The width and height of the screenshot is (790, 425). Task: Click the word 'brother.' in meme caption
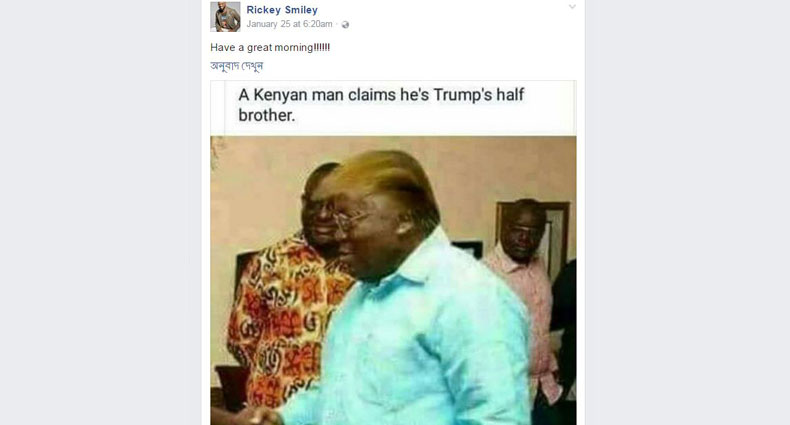pyautogui.click(x=267, y=115)
